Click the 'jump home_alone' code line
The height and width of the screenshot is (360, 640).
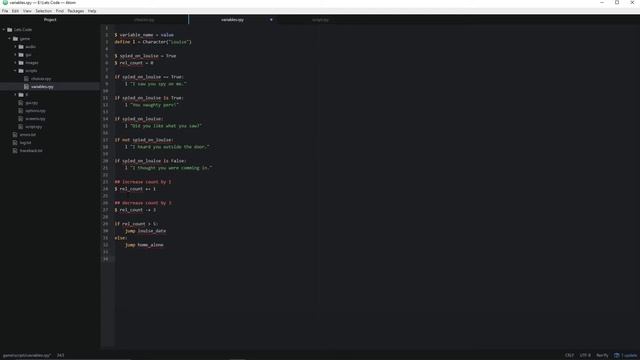[144, 245]
